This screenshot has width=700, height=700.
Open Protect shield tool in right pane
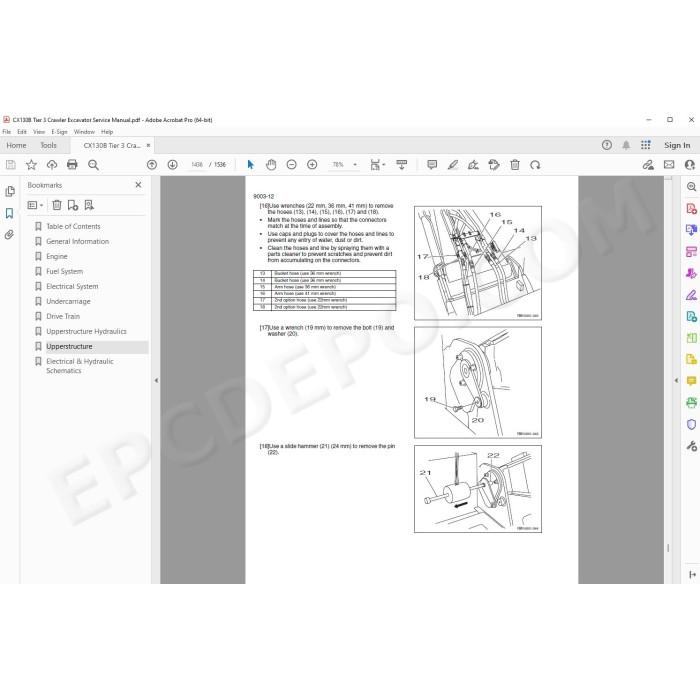(691, 424)
